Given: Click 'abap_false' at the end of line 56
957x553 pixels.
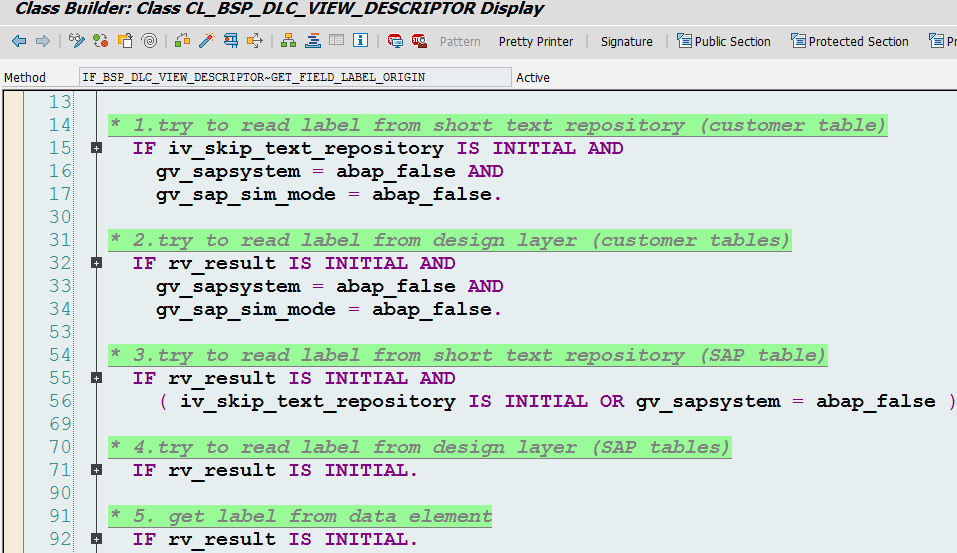Looking at the screenshot, I should pyautogui.click(x=876, y=402).
